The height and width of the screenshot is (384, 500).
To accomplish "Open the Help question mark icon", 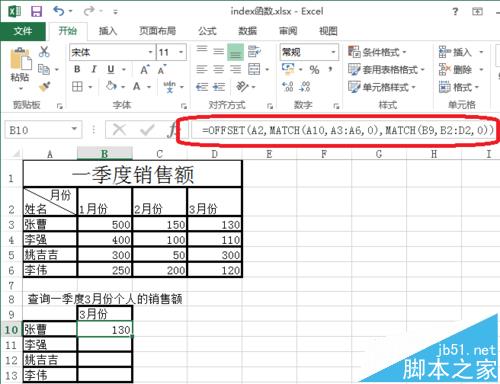I will (x=455, y=12).
